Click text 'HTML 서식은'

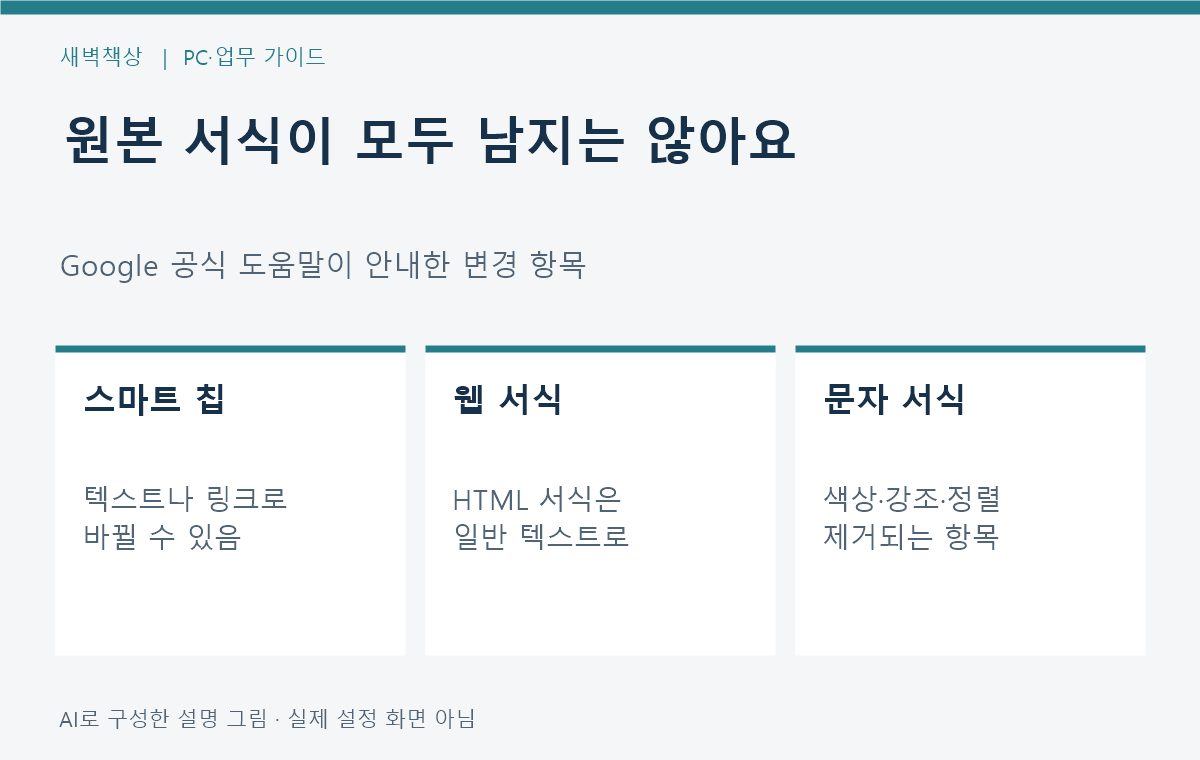(x=538, y=498)
